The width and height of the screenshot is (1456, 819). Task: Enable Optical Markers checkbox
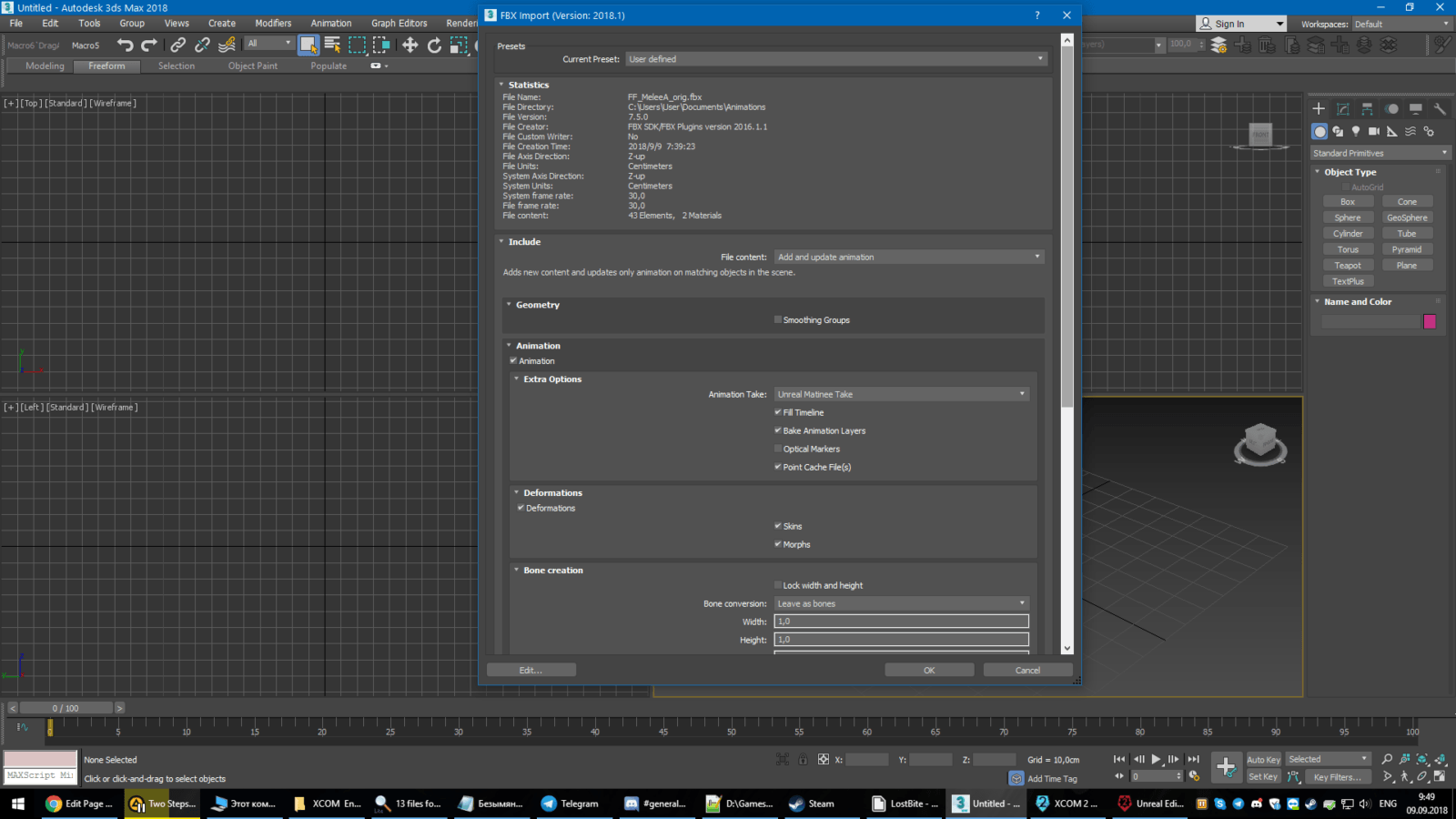click(778, 449)
